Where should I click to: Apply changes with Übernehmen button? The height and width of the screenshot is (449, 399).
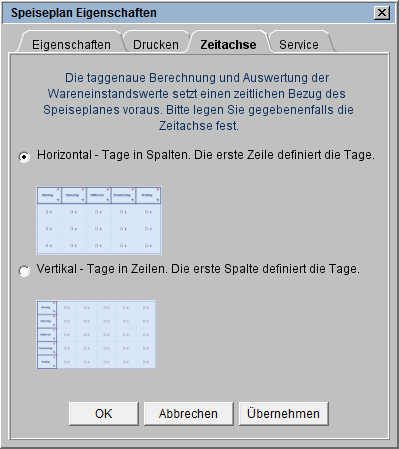click(284, 414)
